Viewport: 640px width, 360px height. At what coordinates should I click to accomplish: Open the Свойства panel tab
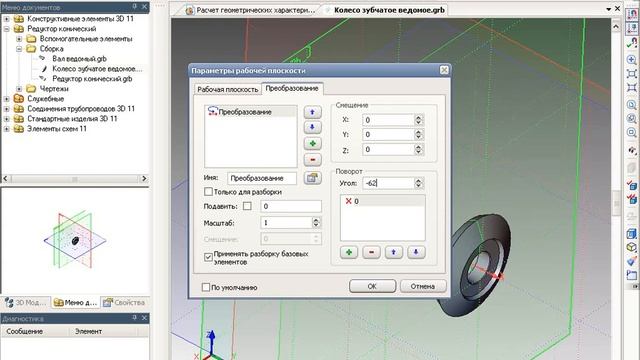click(x=124, y=302)
